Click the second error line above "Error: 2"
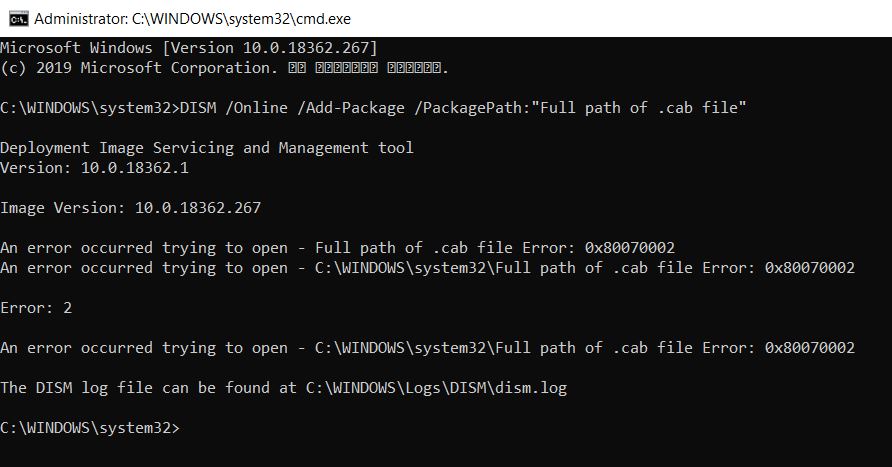This screenshot has height=467, width=892. [427, 268]
